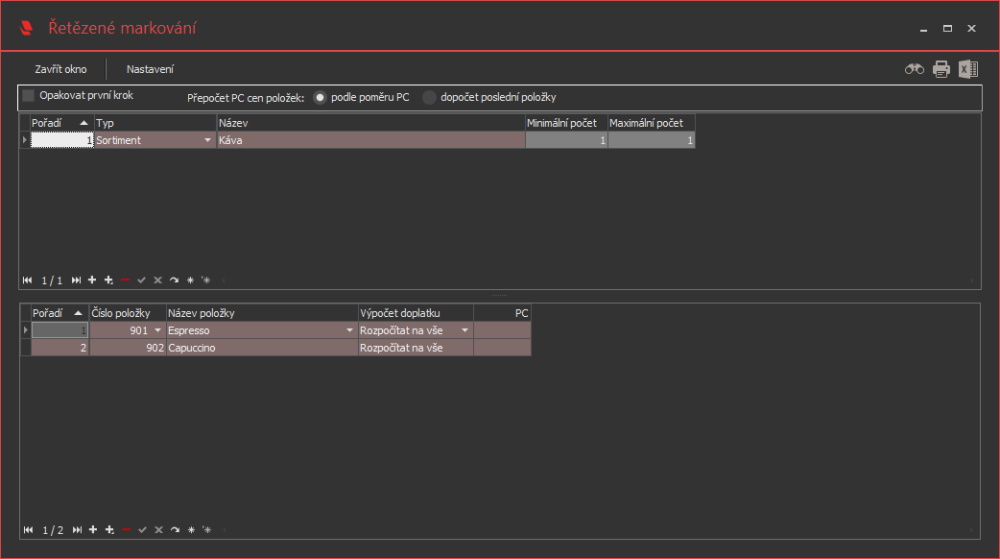This screenshot has width=1000, height=559.
Task: Jump to last record in the upper grid
Action: [x=76, y=280]
